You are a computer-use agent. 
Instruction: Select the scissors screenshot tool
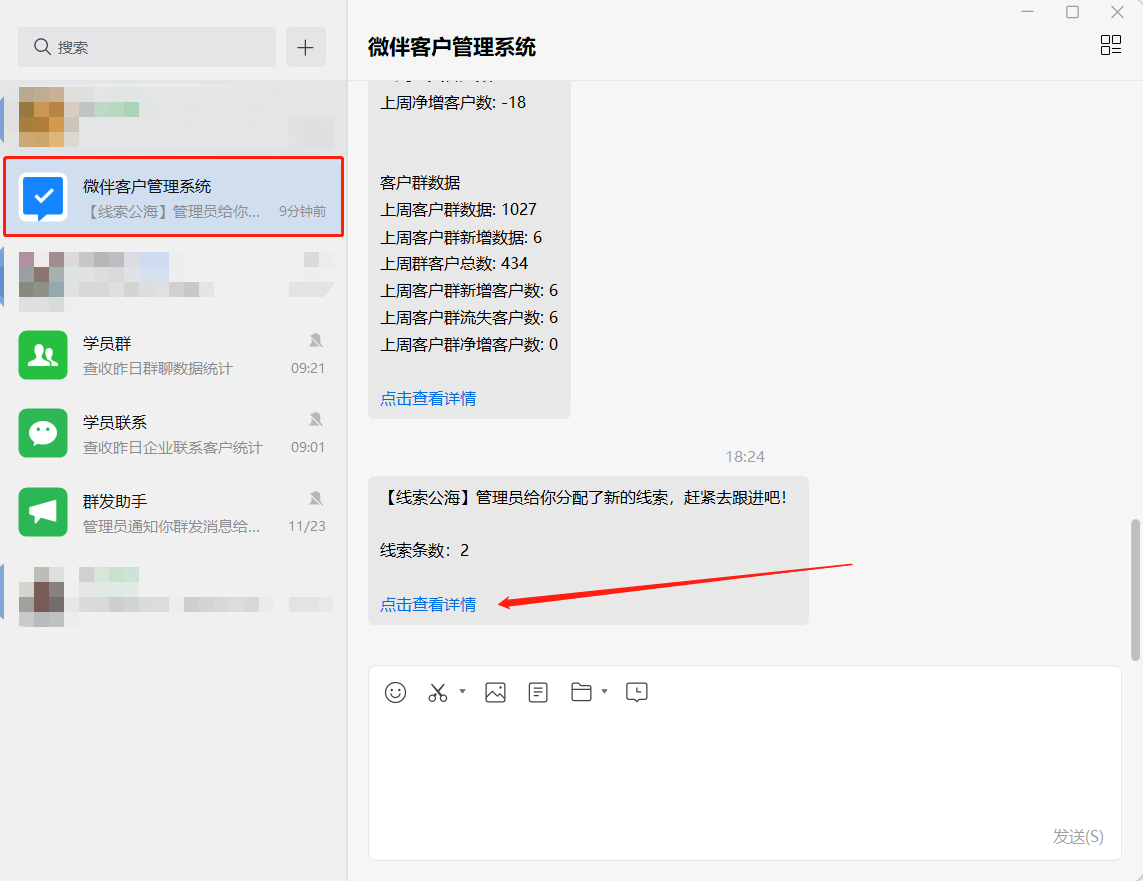click(438, 692)
